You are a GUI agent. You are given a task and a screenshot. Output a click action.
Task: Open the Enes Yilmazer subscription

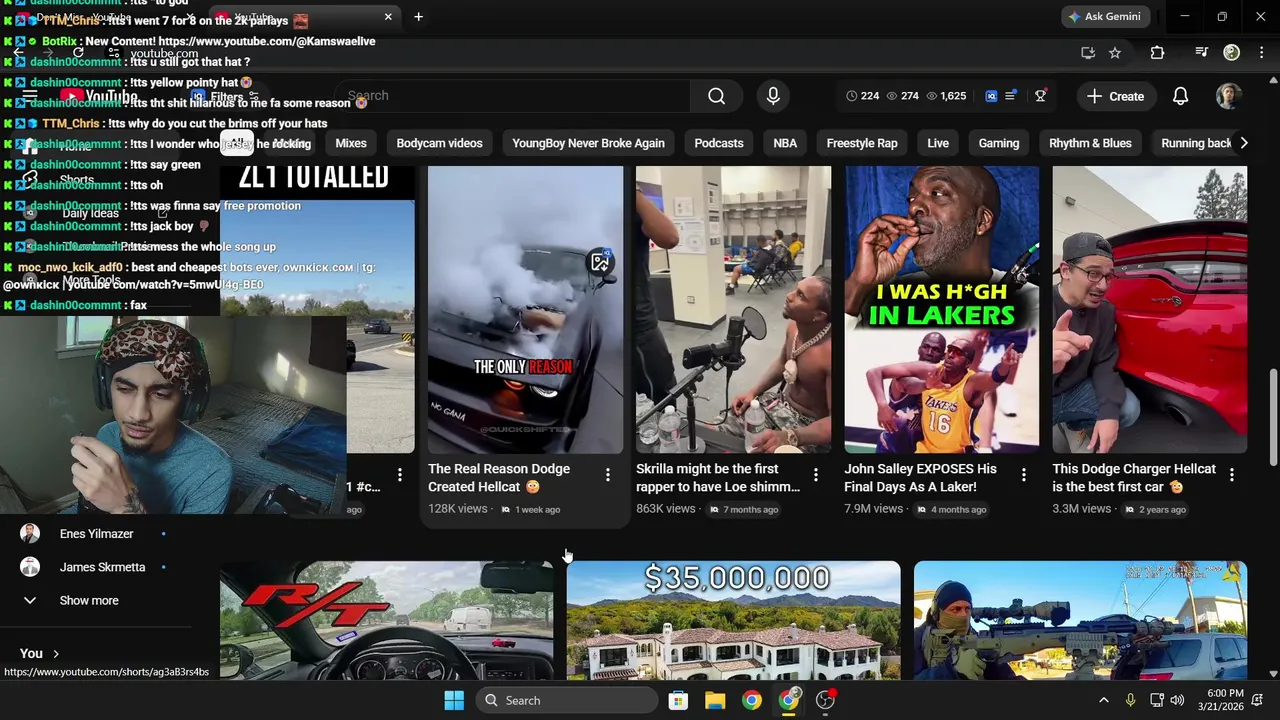[95, 534]
